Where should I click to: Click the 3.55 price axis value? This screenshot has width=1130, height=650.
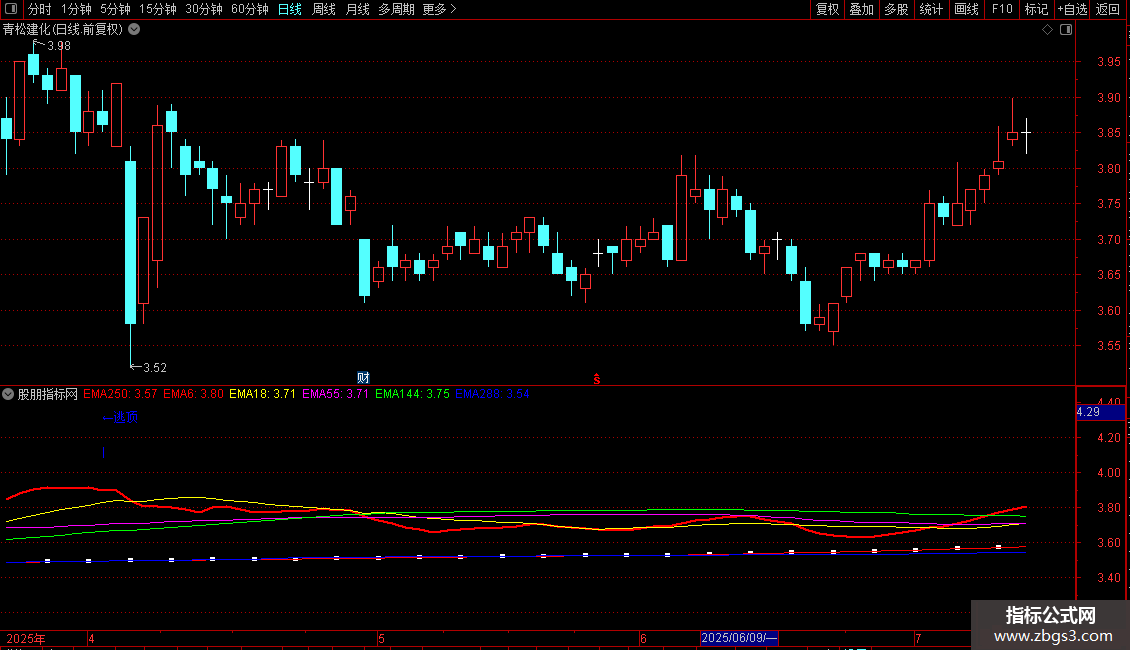click(1109, 346)
